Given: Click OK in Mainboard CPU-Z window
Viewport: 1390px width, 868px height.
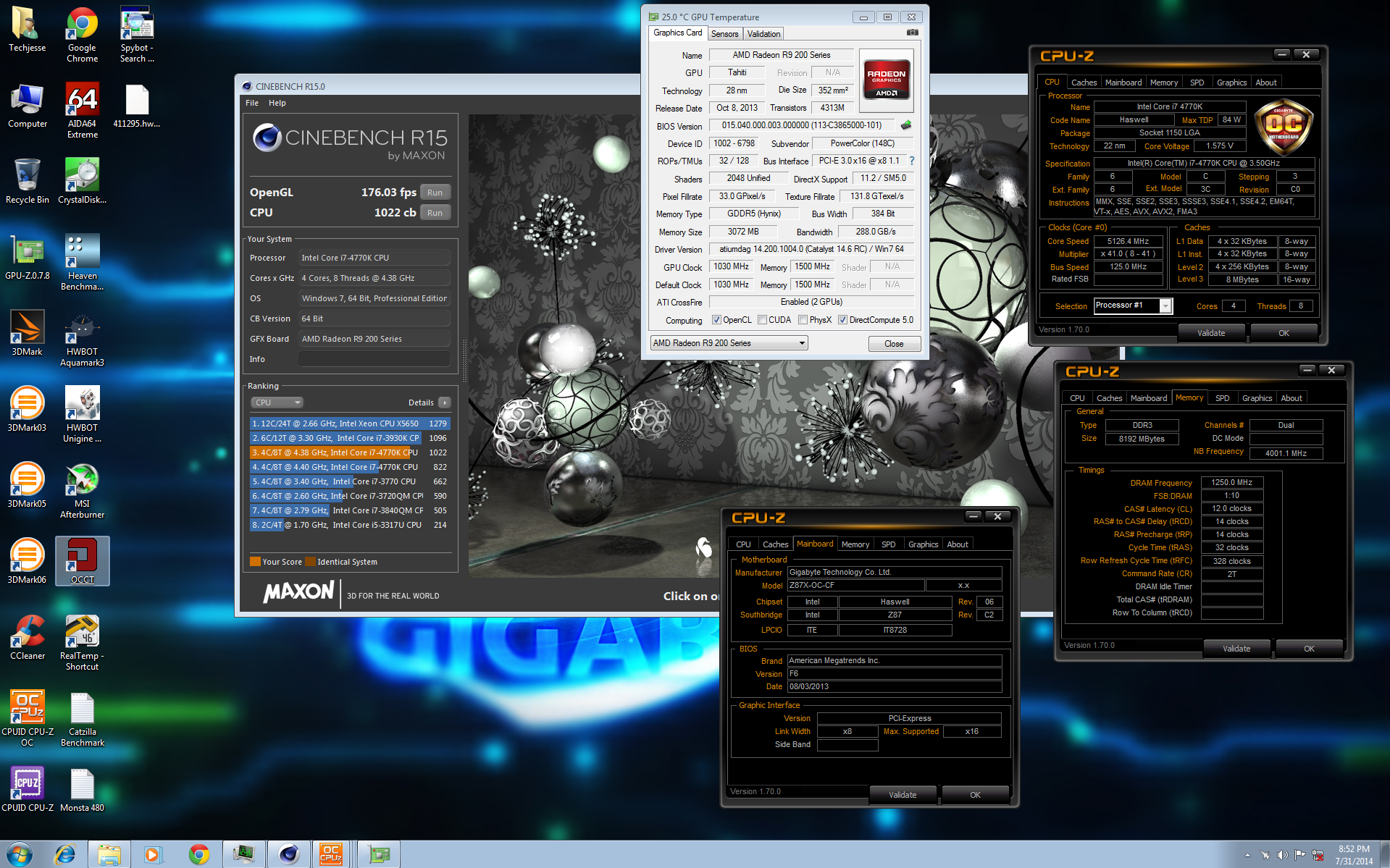Looking at the screenshot, I should click(975, 795).
